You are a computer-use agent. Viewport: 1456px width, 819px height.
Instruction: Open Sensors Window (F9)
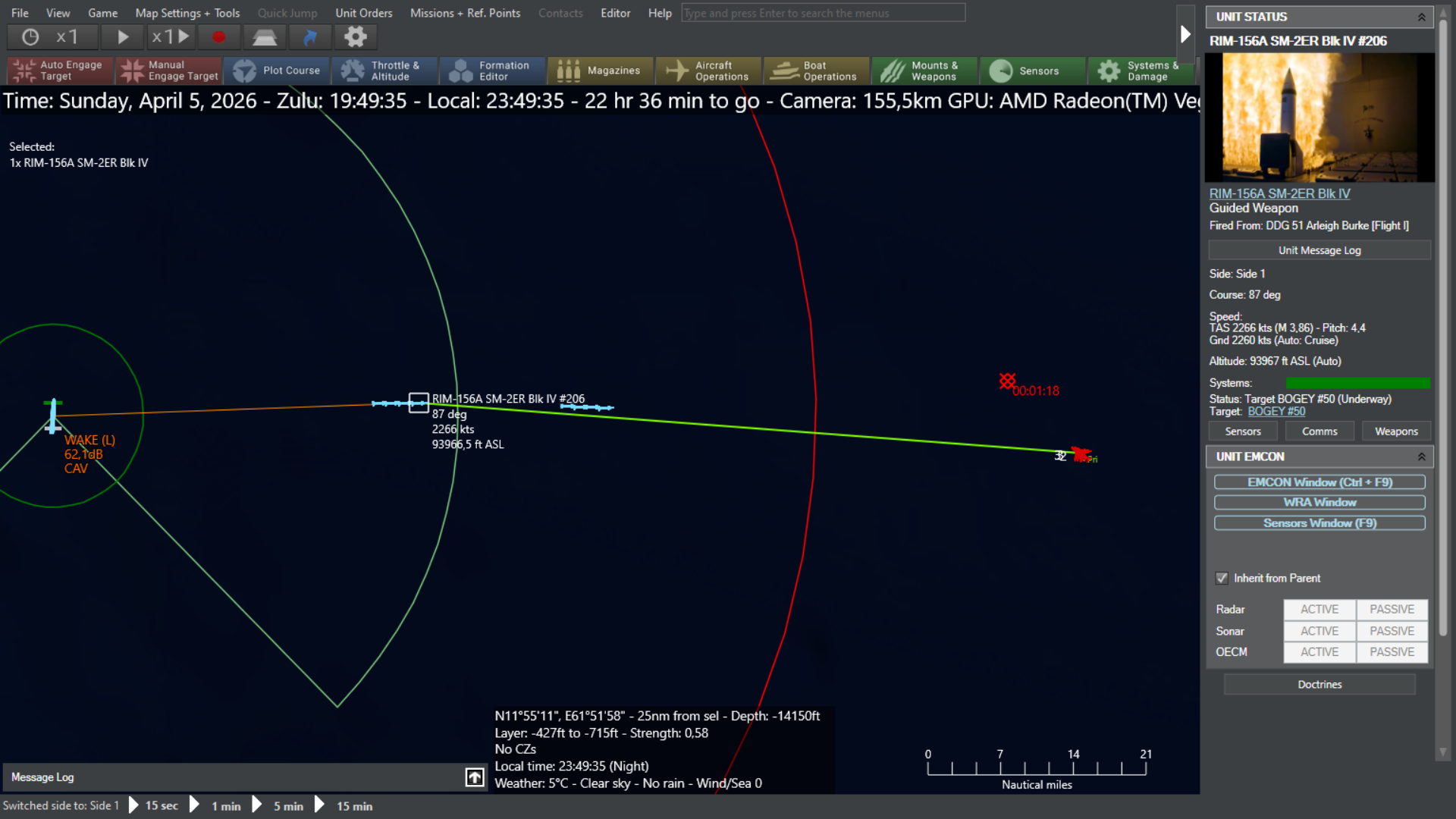click(1319, 523)
